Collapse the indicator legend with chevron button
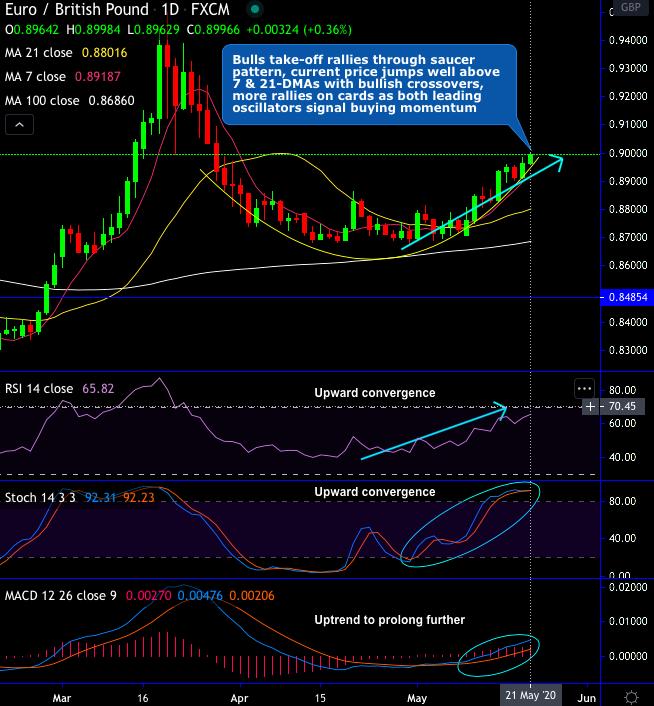The image size is (654, 706). click(x=19, y=125)
